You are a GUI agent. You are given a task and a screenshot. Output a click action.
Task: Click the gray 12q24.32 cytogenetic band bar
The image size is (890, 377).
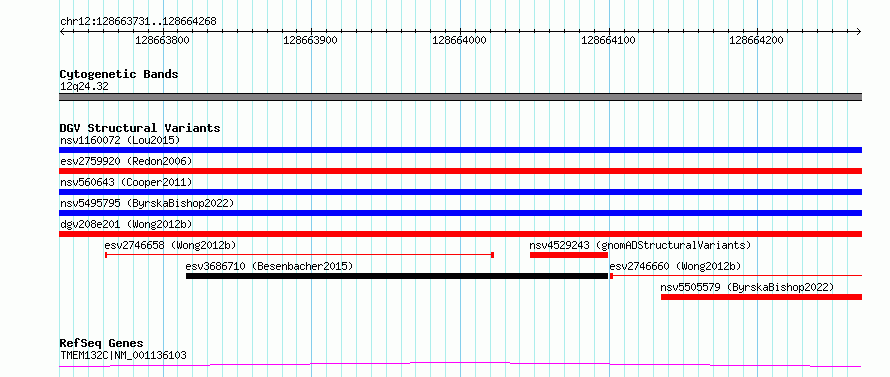pyautogui.click(x=460, y=97)
